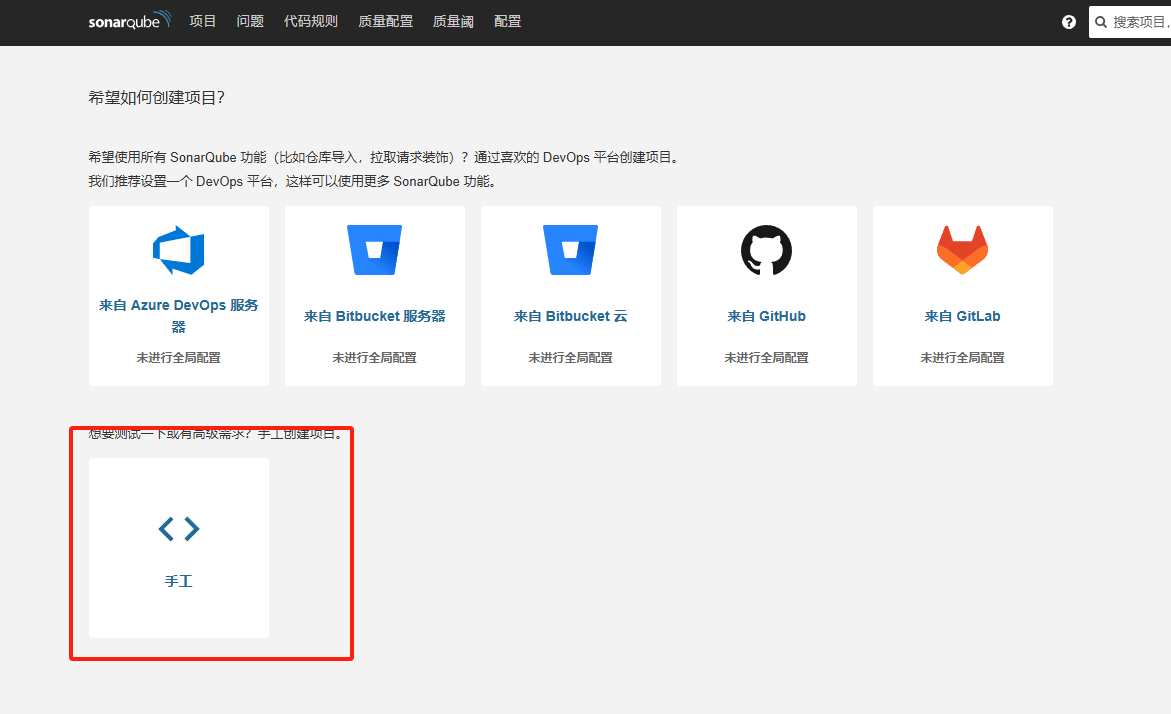
Task: Go to 代码规则 in navigation
Action: tap(311, 22)
